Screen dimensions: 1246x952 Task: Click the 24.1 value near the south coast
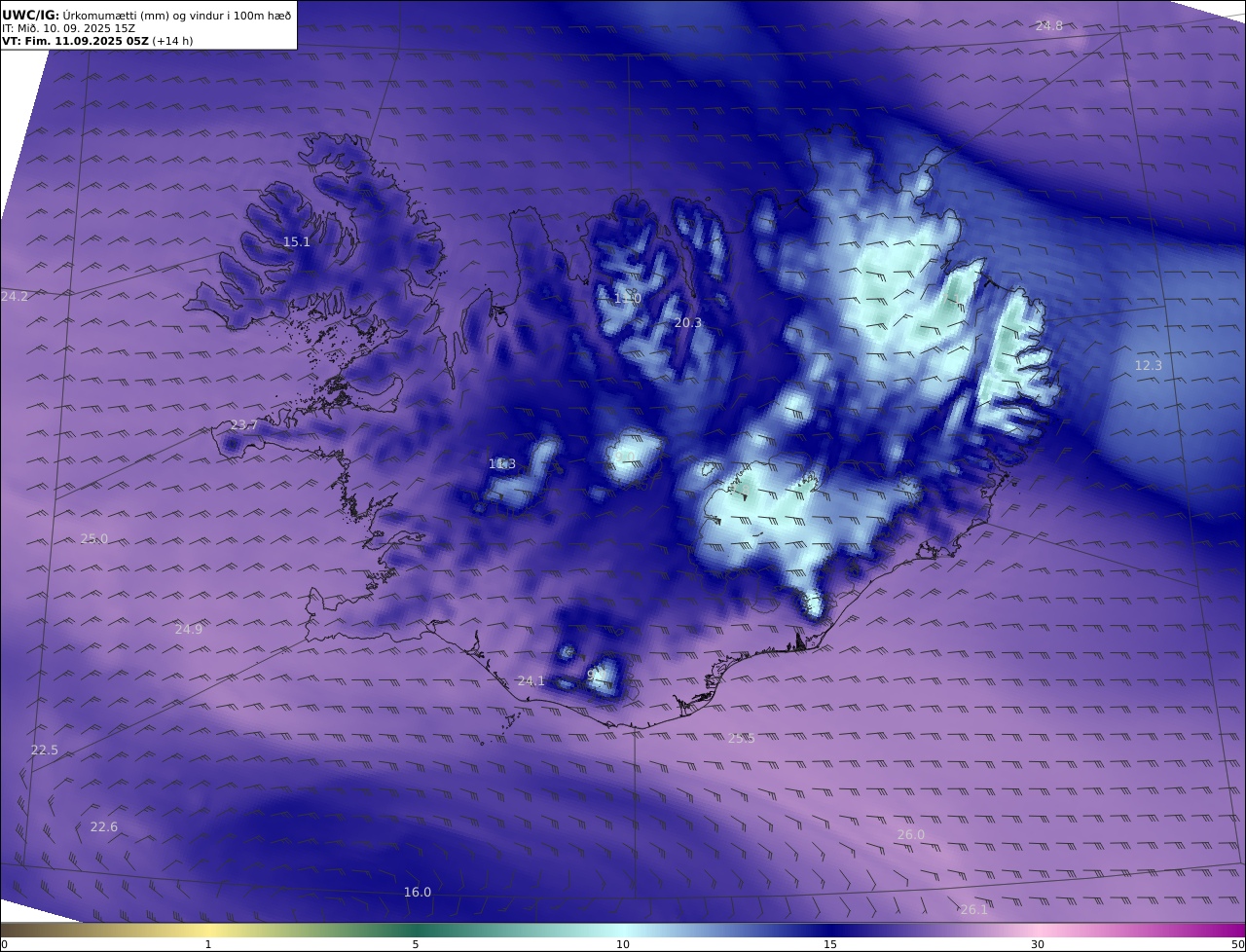coord(531,680)
